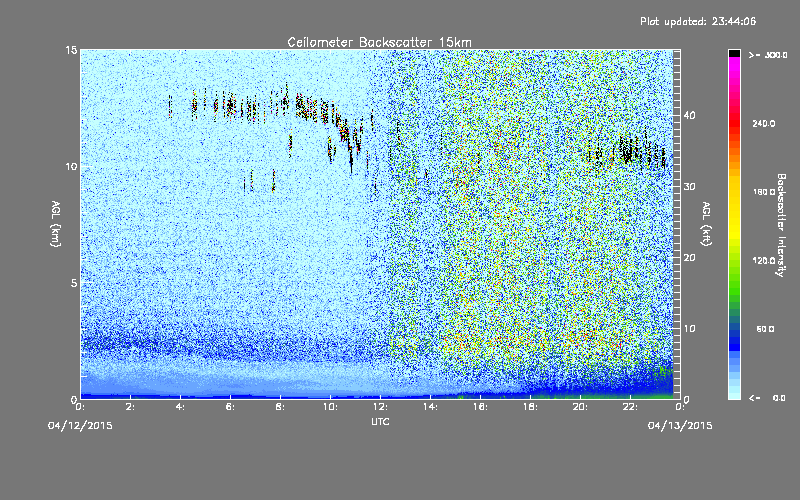Click the plot title 'Ceilometer Backscatter 15km'
The image size is (800, 500).
(379, 42)
